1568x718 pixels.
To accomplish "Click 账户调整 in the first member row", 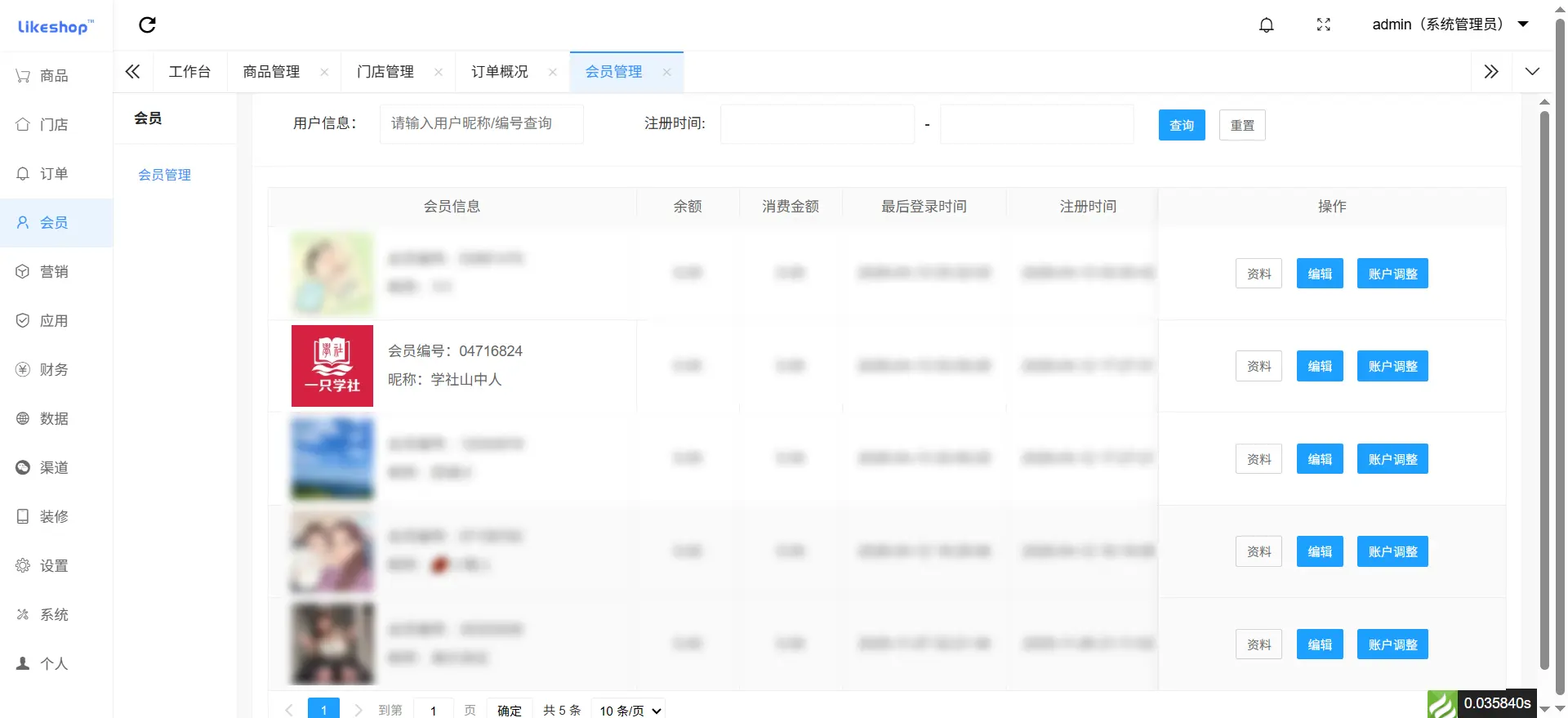I will (1393, 274).
